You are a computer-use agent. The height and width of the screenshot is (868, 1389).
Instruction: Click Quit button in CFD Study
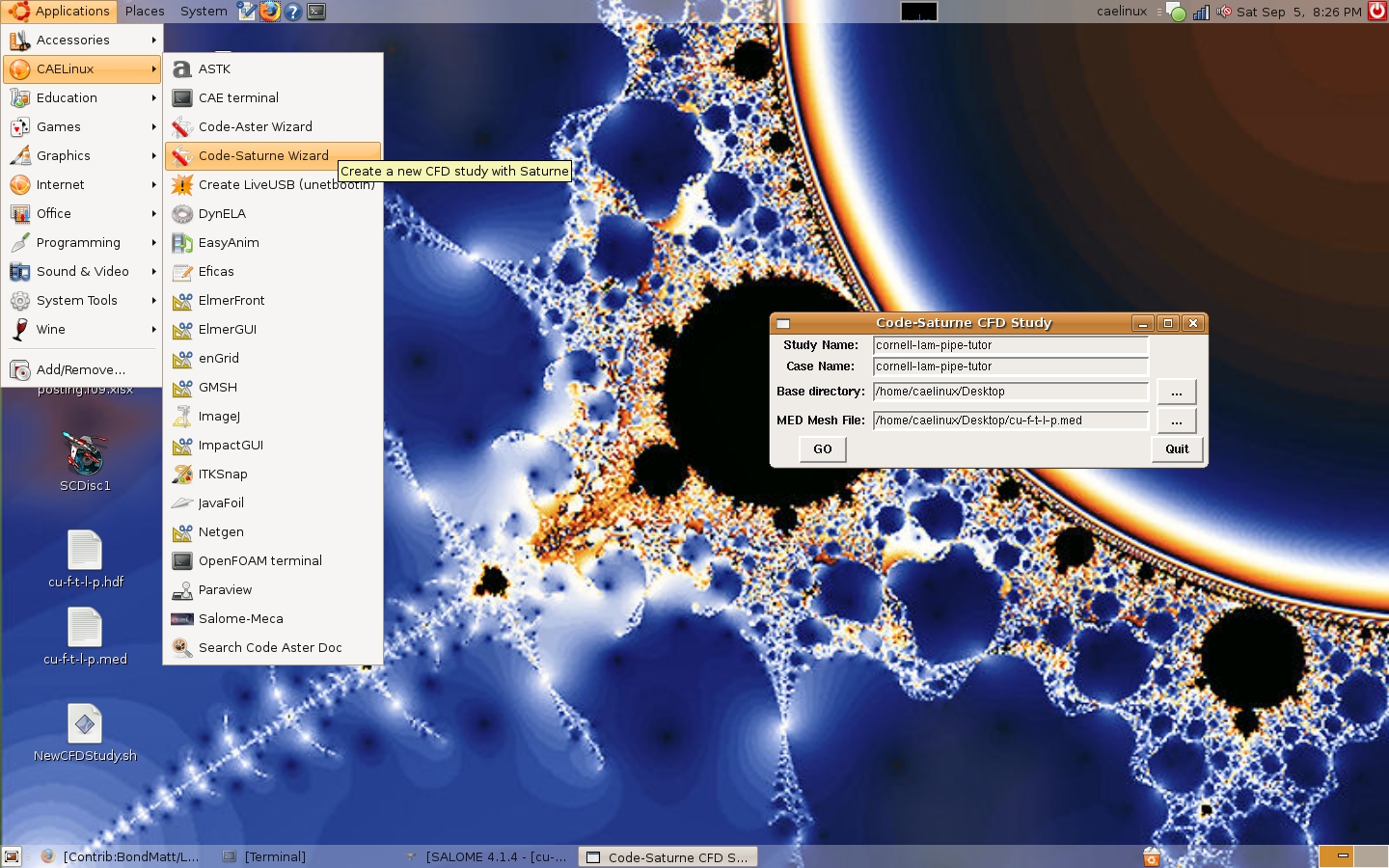pos(1178,449)
